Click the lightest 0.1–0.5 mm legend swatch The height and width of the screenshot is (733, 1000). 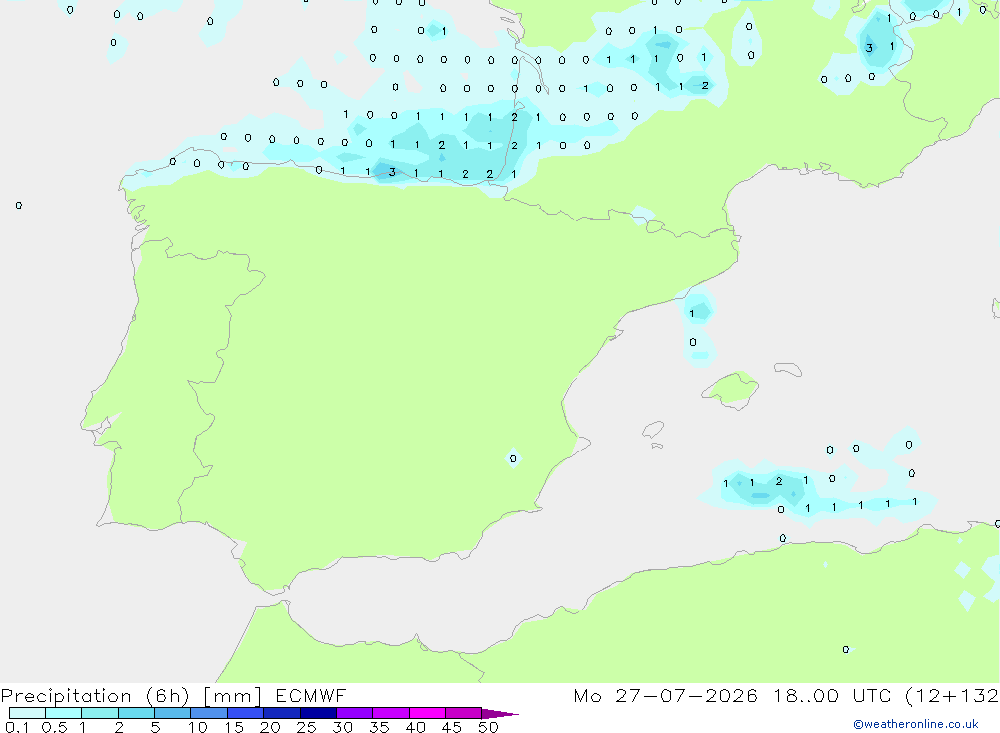(x=27, y=713)
